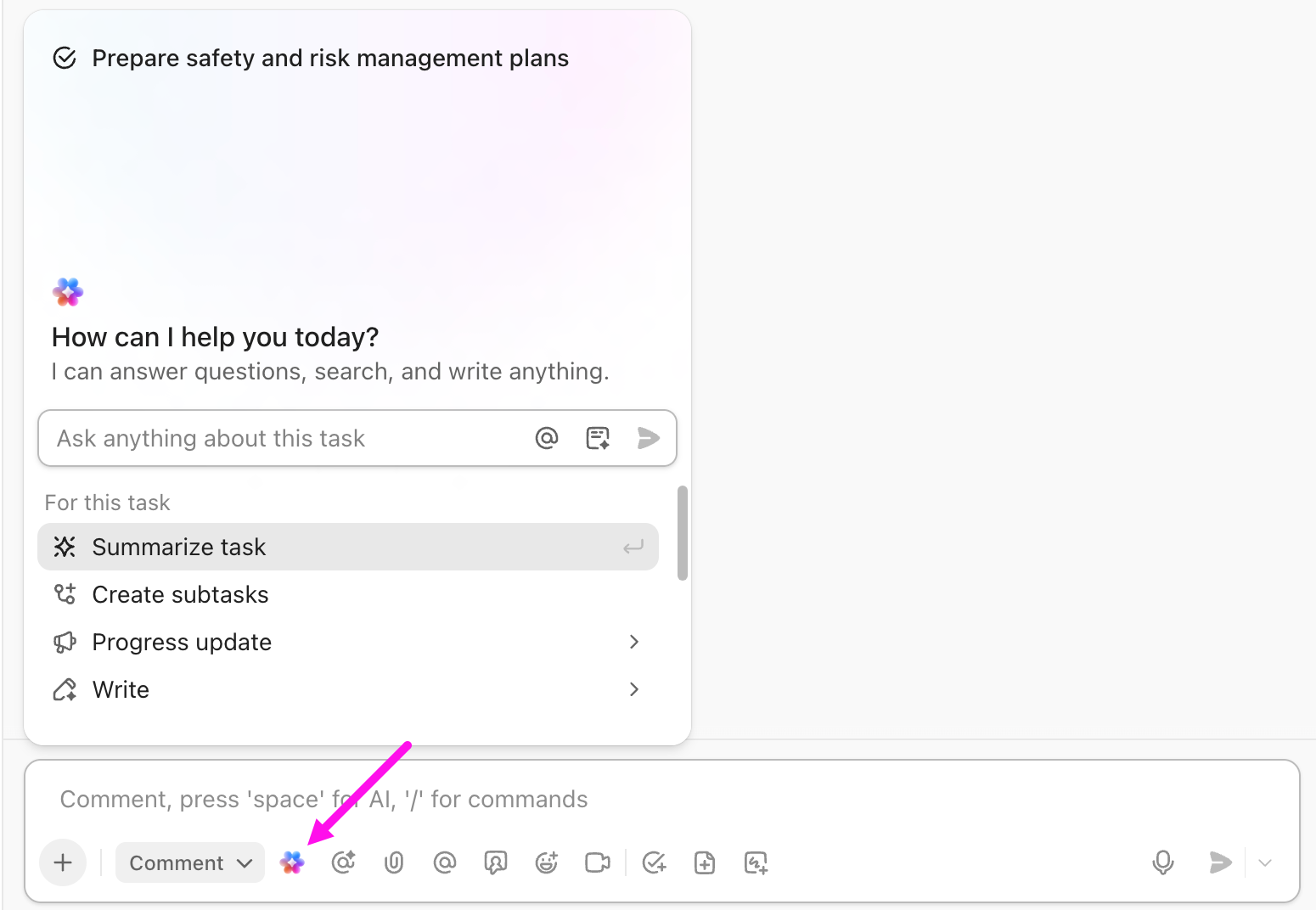Click the Create subtasks branch icon
Image resolution: width=1316 pixels, height=910 pixels.
click(65, 594)
